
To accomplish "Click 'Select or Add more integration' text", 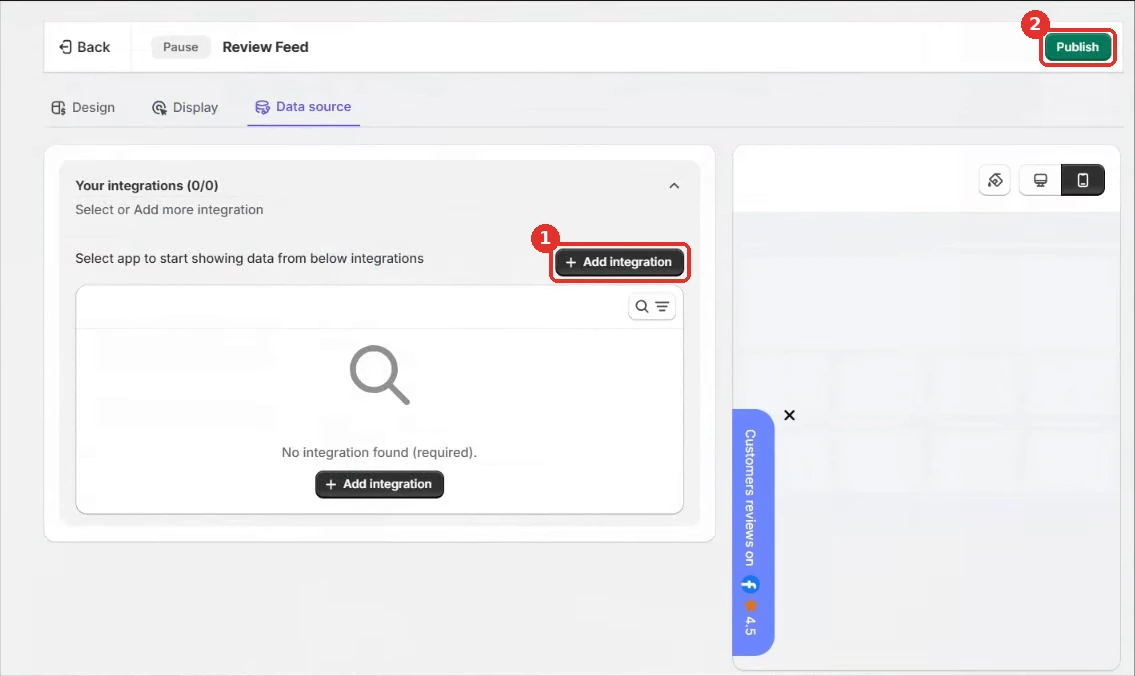I will click(169, 209).
